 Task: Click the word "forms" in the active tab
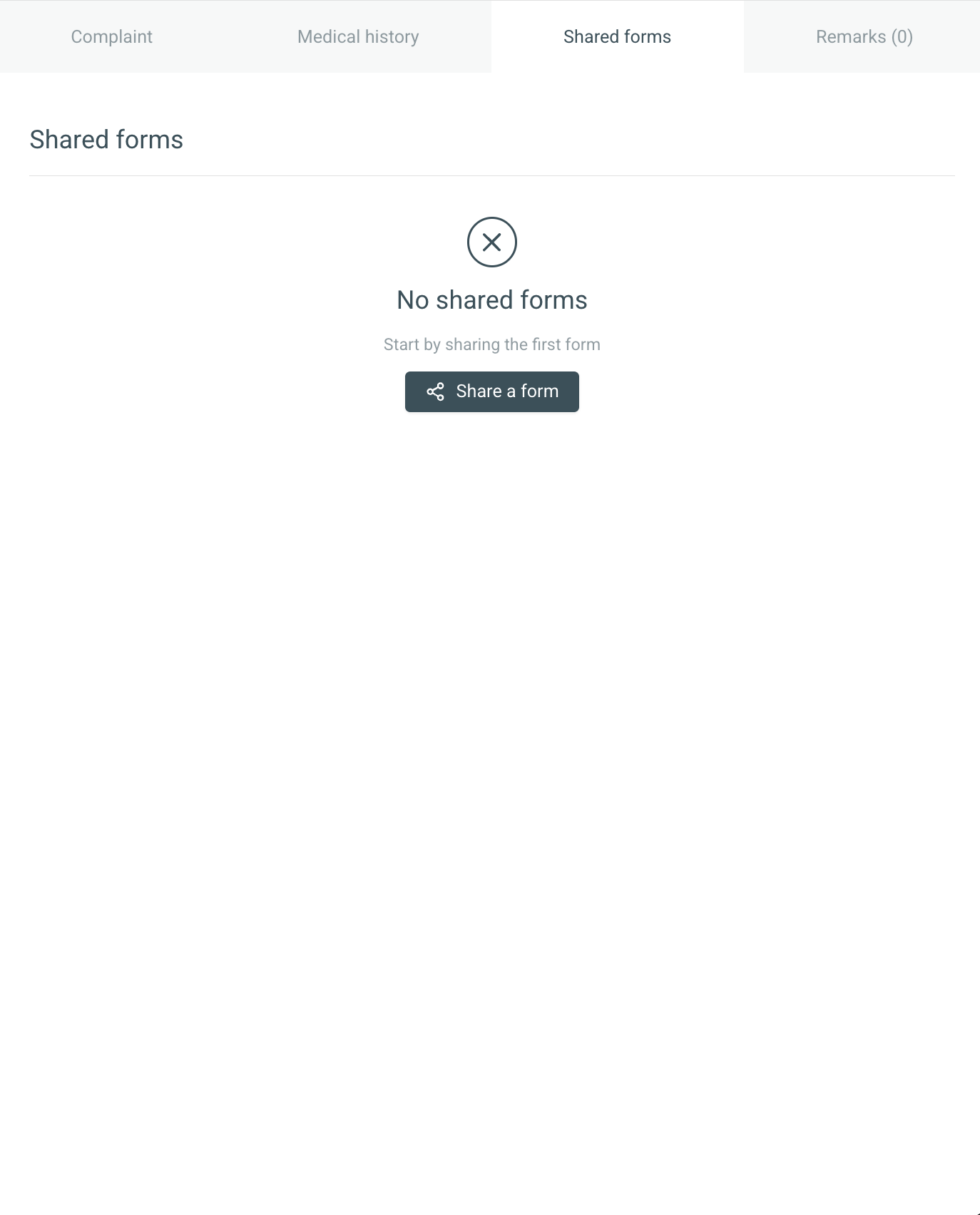648,37
